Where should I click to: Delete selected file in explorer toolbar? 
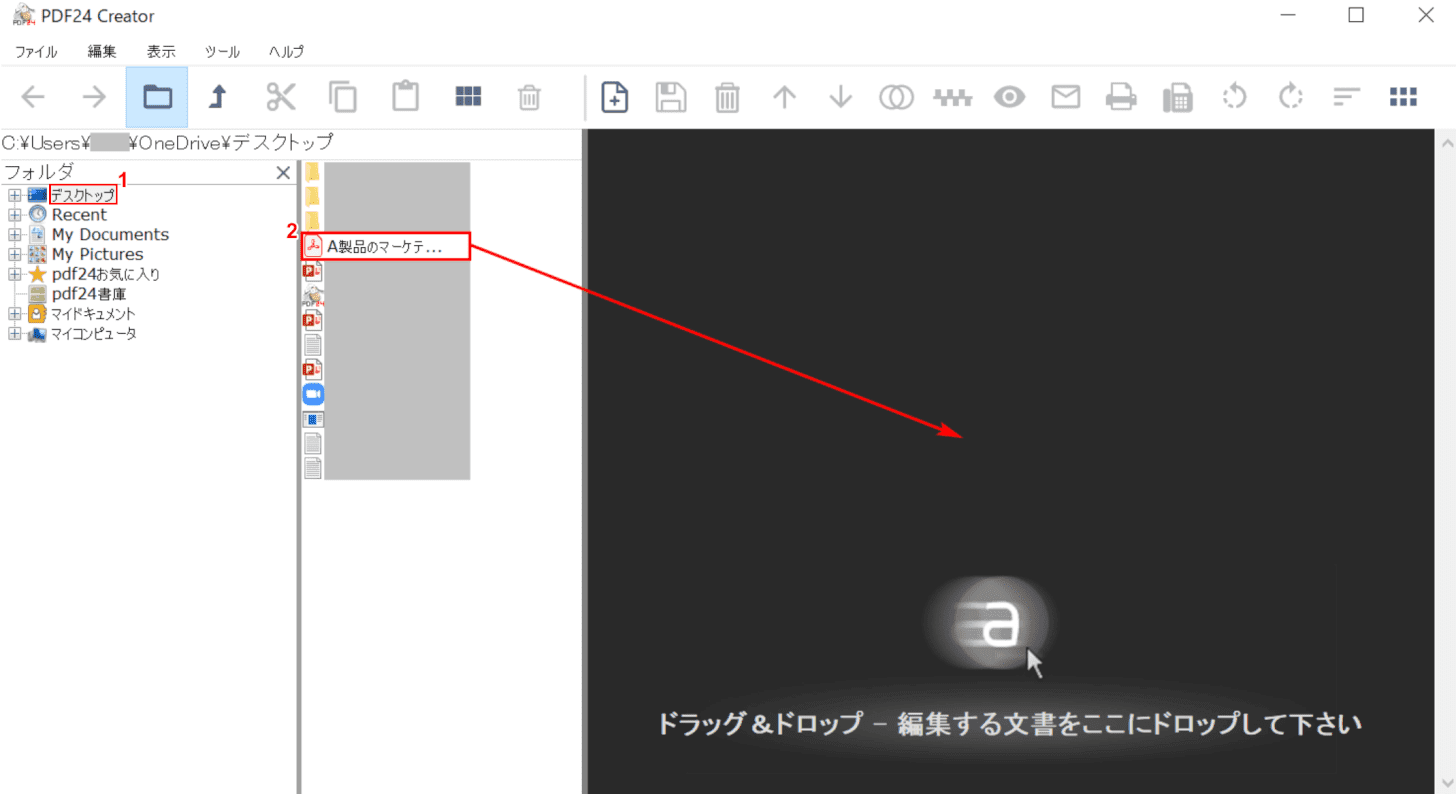(529, 97)
